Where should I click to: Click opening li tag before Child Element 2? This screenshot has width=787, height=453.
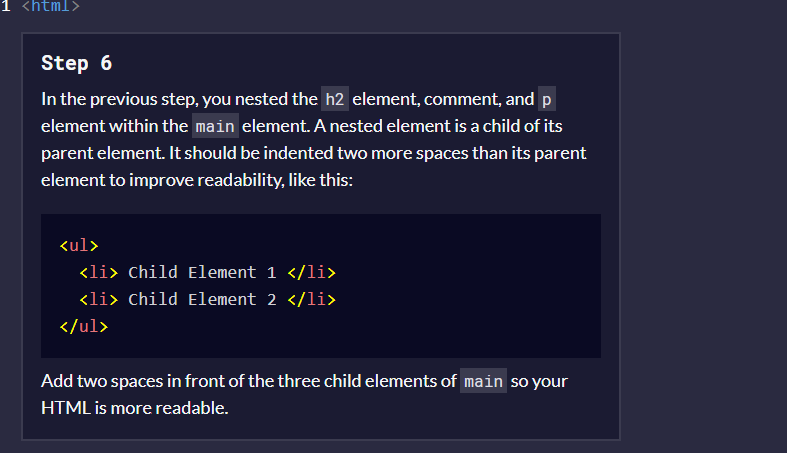click(99, 299)
